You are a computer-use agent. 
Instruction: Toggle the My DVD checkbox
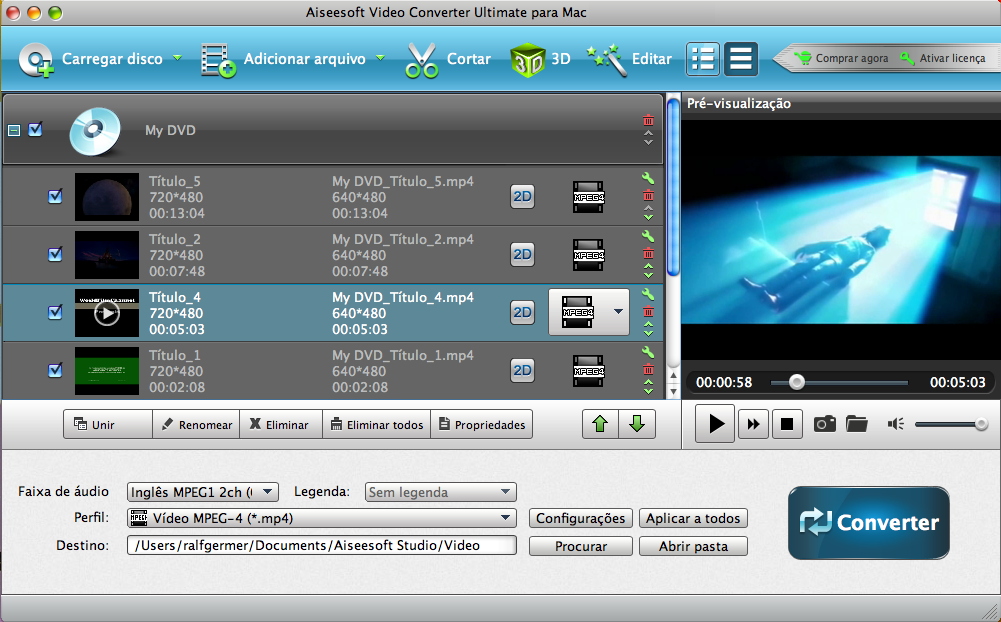[x=36, y=130]
